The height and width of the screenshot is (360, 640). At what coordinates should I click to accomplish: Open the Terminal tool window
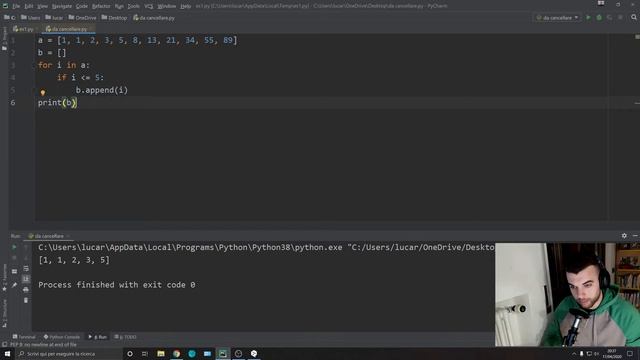(x=24, y=337)
